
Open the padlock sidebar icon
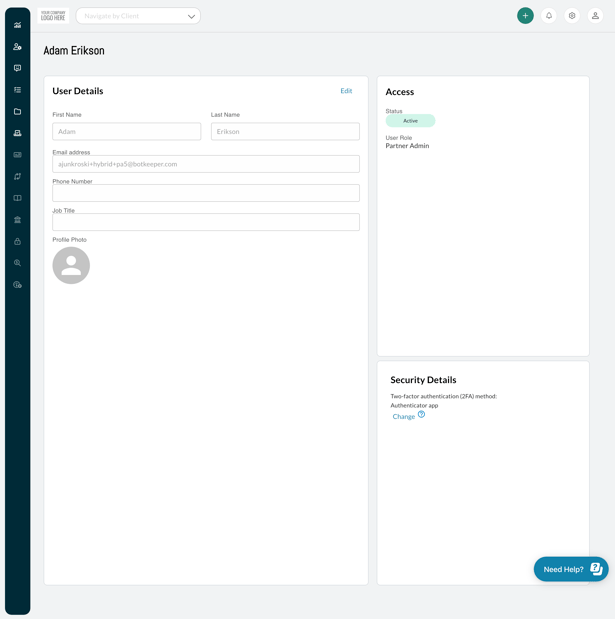click(17, 241)
